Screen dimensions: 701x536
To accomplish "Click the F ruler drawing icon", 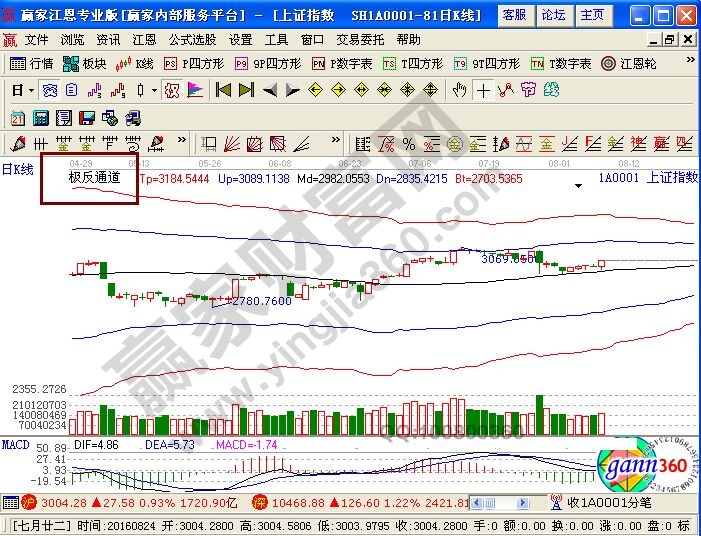I will click(x=110, y=144).
